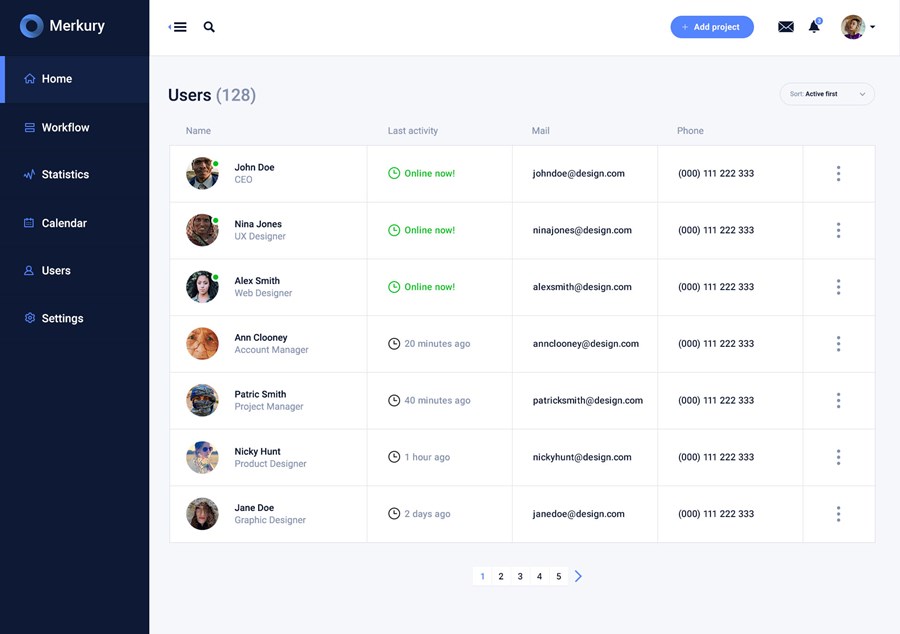Jump to page 3 in pagination

coord(520,576)
